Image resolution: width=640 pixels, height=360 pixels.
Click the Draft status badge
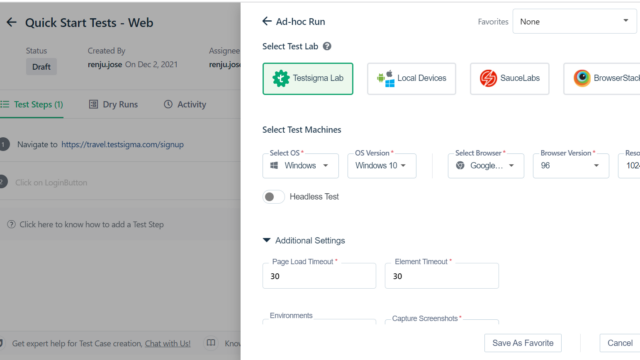pyautogui.click(x=41, y=67)
